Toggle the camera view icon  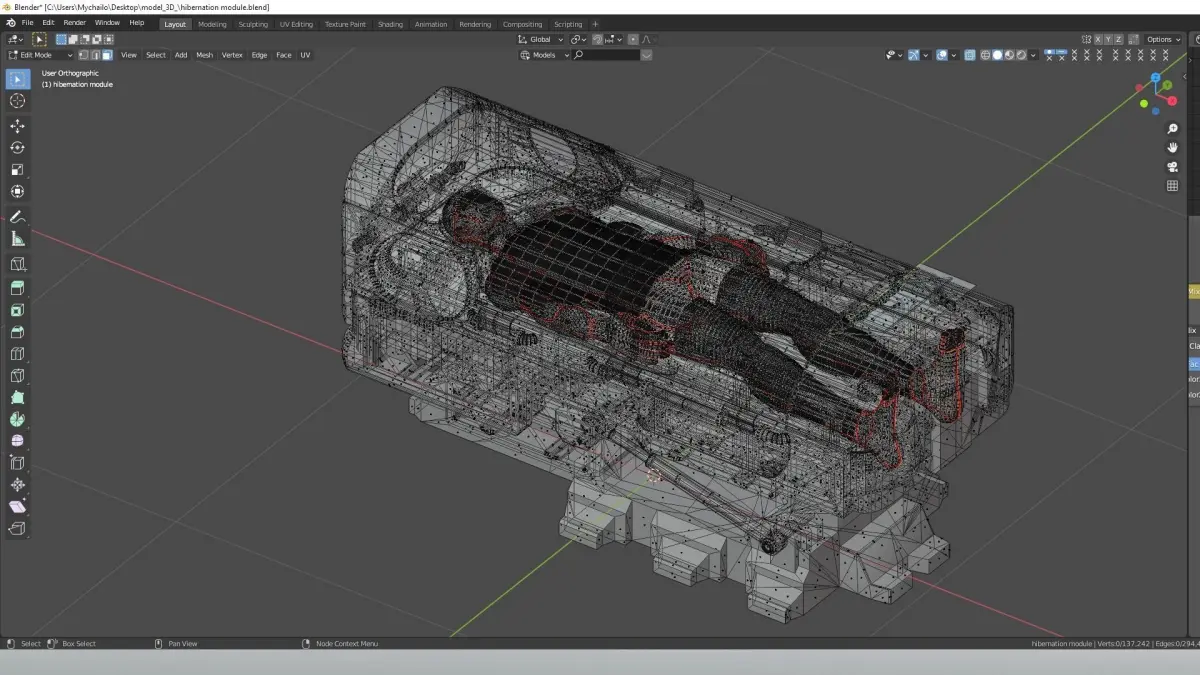point(1173,167)
